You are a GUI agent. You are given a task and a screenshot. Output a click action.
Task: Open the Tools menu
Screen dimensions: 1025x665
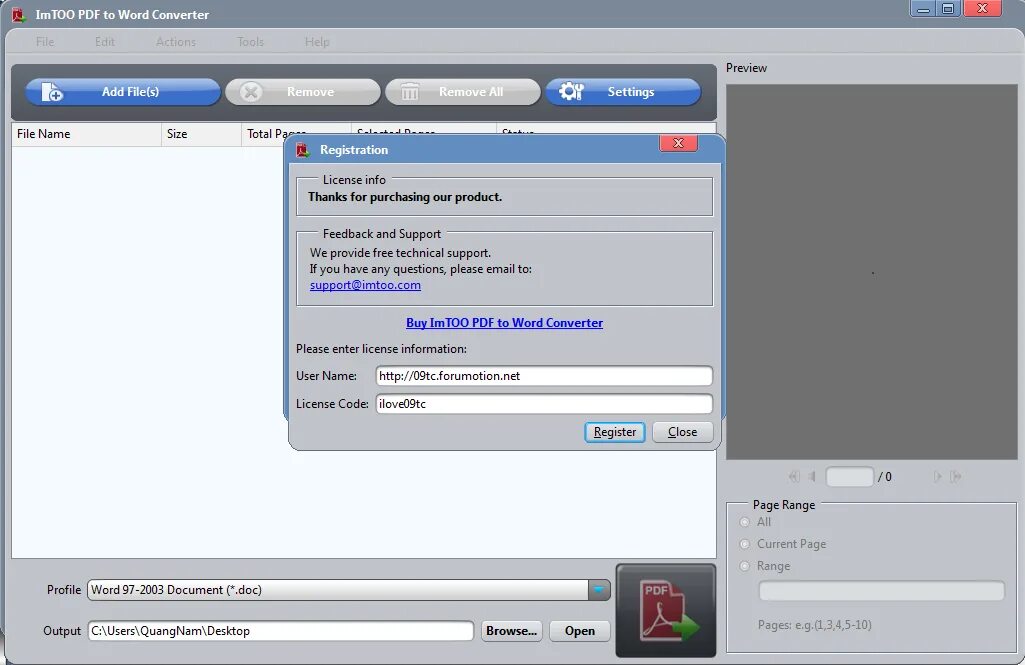(250, 42)
